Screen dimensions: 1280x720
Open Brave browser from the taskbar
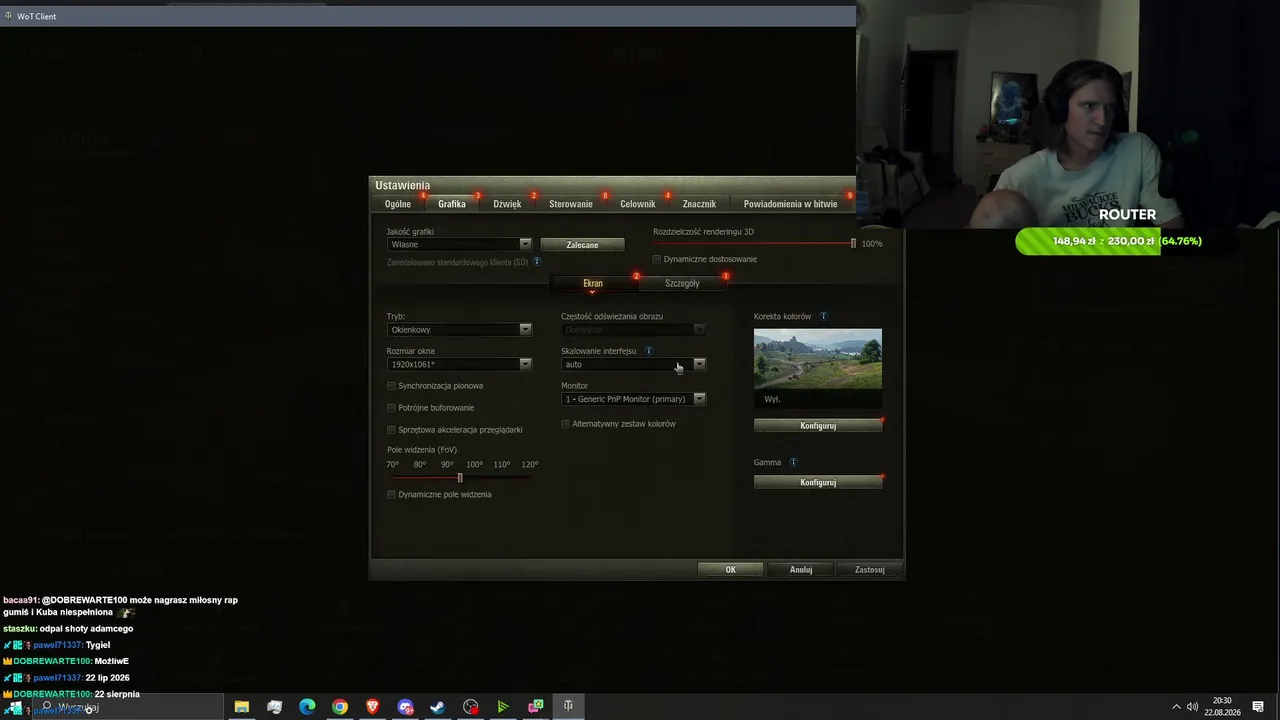point(373,707)
